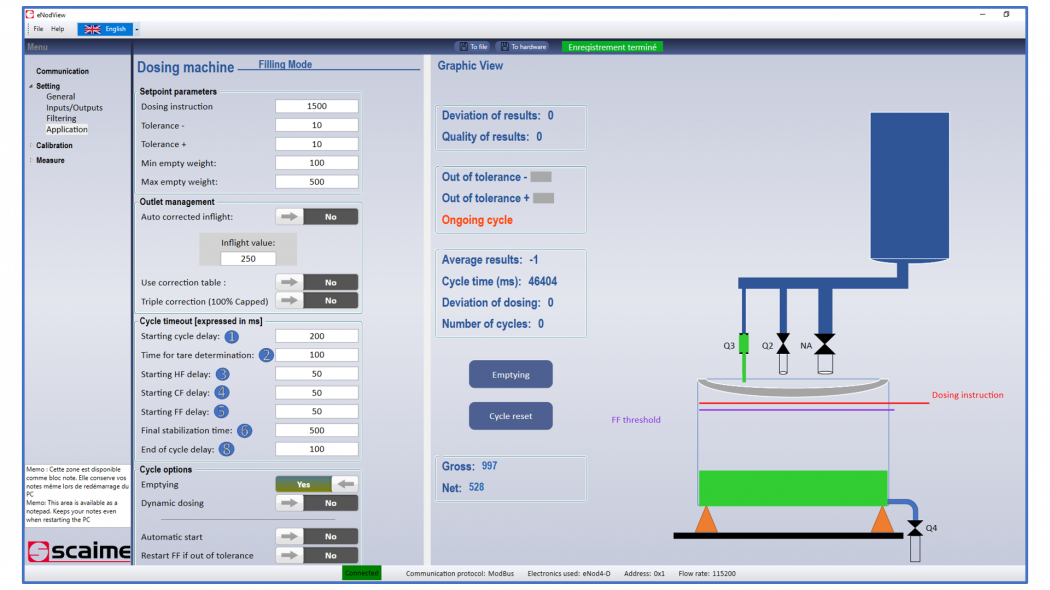
Task: Click the scaime logo
Action: (x=77, y=551)
